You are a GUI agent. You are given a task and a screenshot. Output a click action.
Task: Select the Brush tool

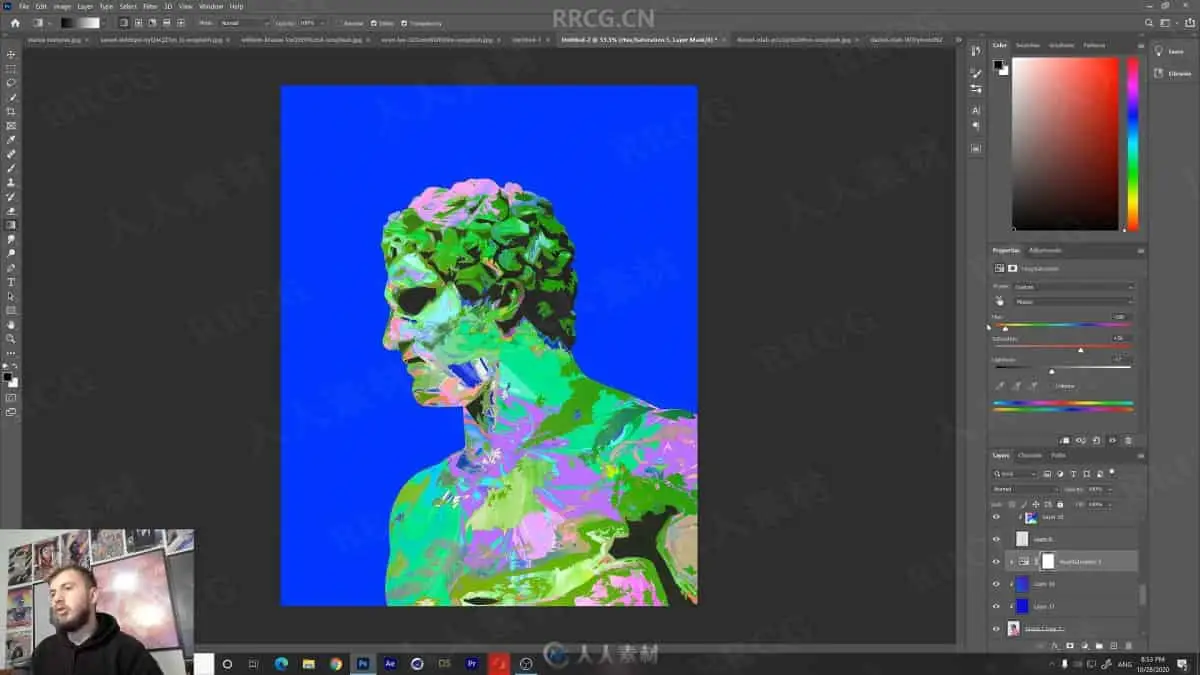11,169
